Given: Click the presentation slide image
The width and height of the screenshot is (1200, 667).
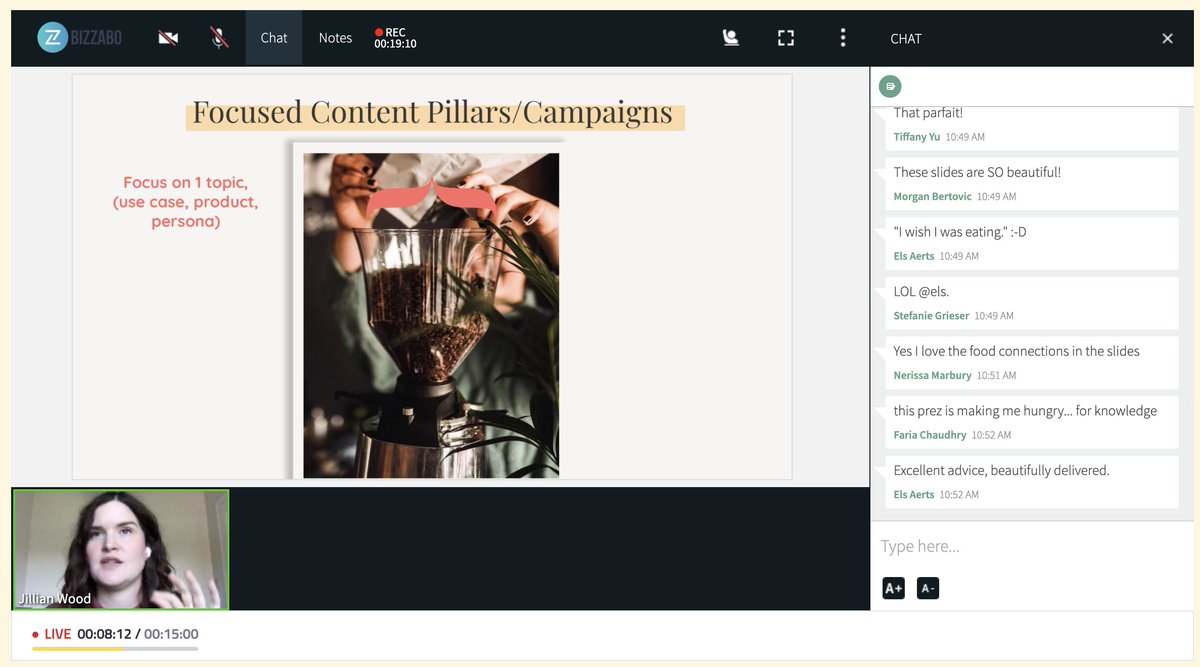Looking at the screenshot, I should pyautogui.click(x=431, y=315).
